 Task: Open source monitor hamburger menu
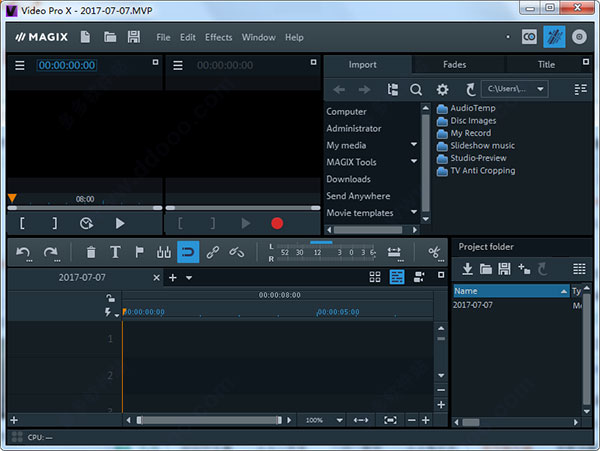coord(20,65)
